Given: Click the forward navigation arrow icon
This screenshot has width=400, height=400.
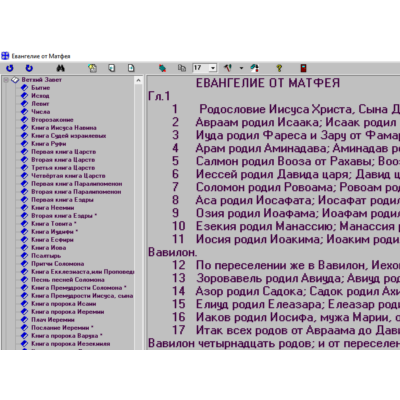Looking at the screenshot, I should point(29,68).
